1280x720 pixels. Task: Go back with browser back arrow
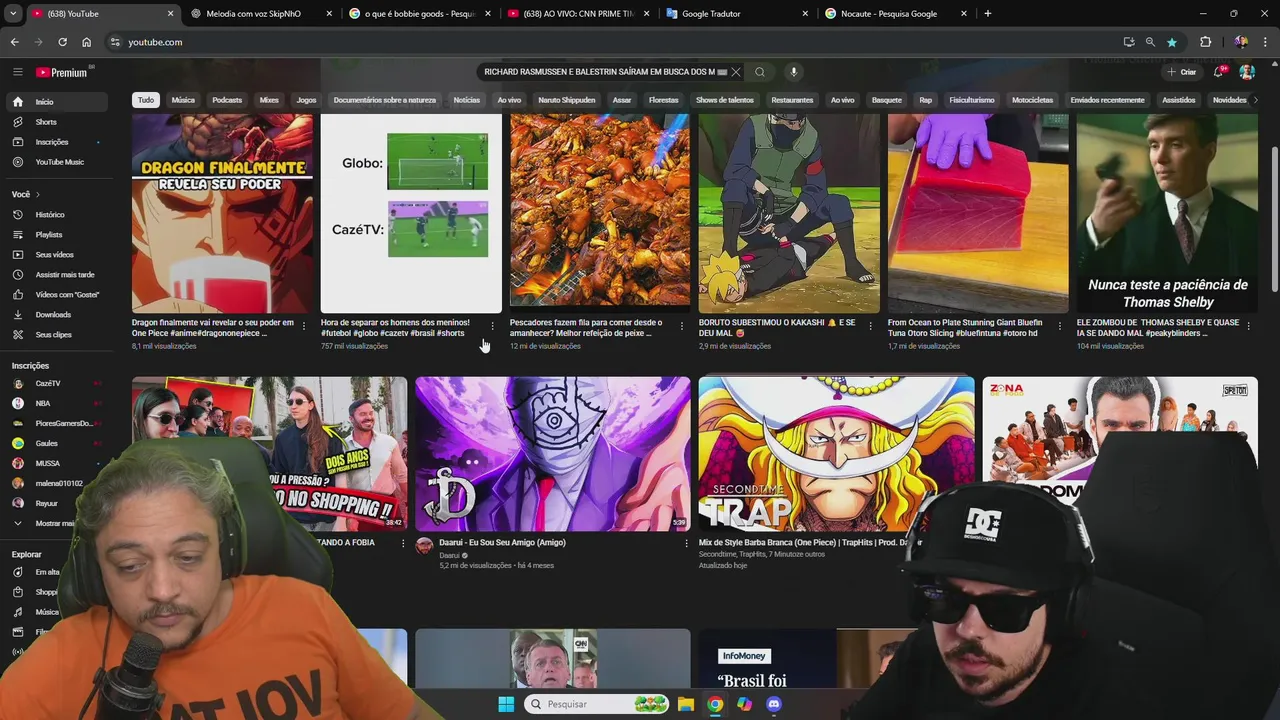point(15,42)
